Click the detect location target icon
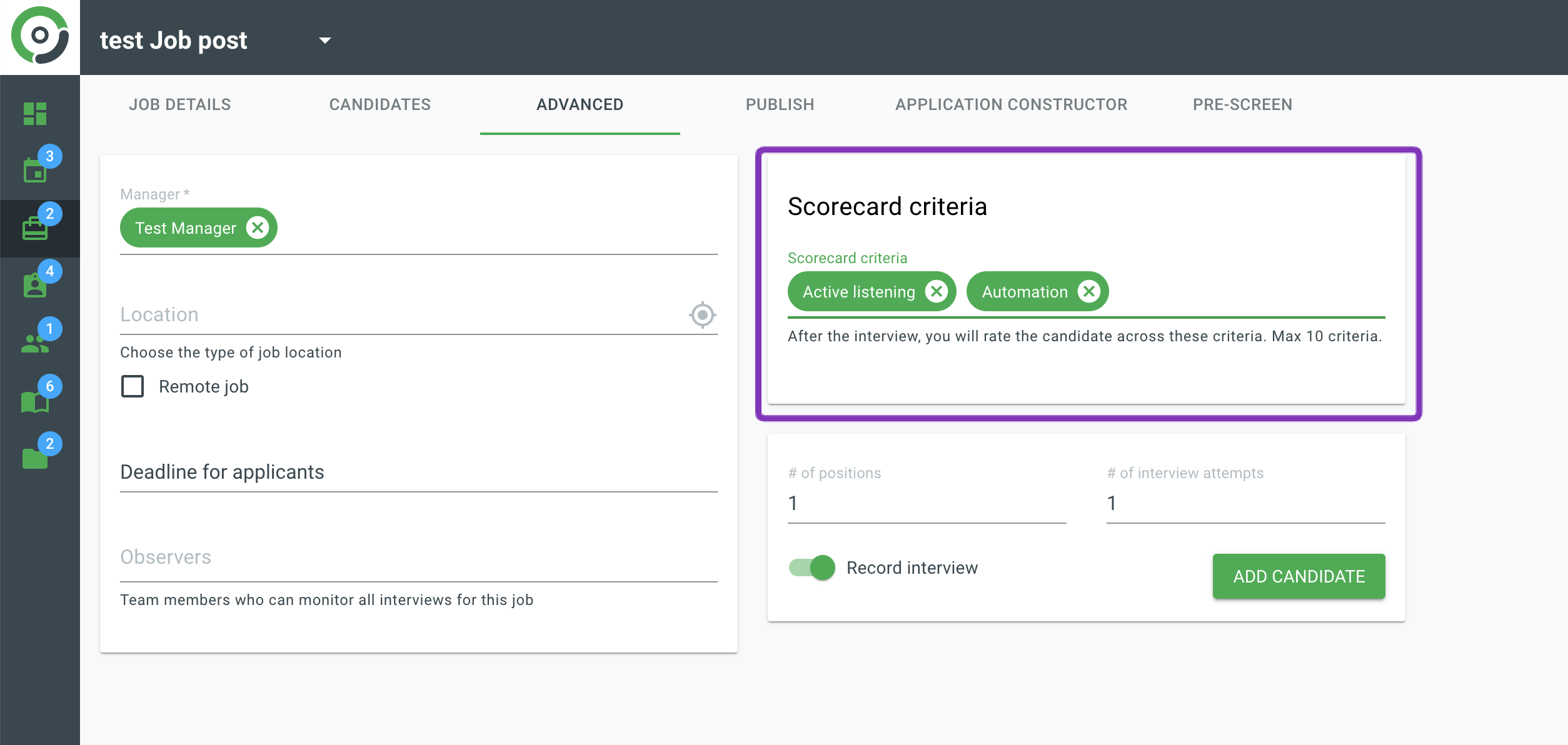This screenshot has height=745, width=1568. click(702, 315)
